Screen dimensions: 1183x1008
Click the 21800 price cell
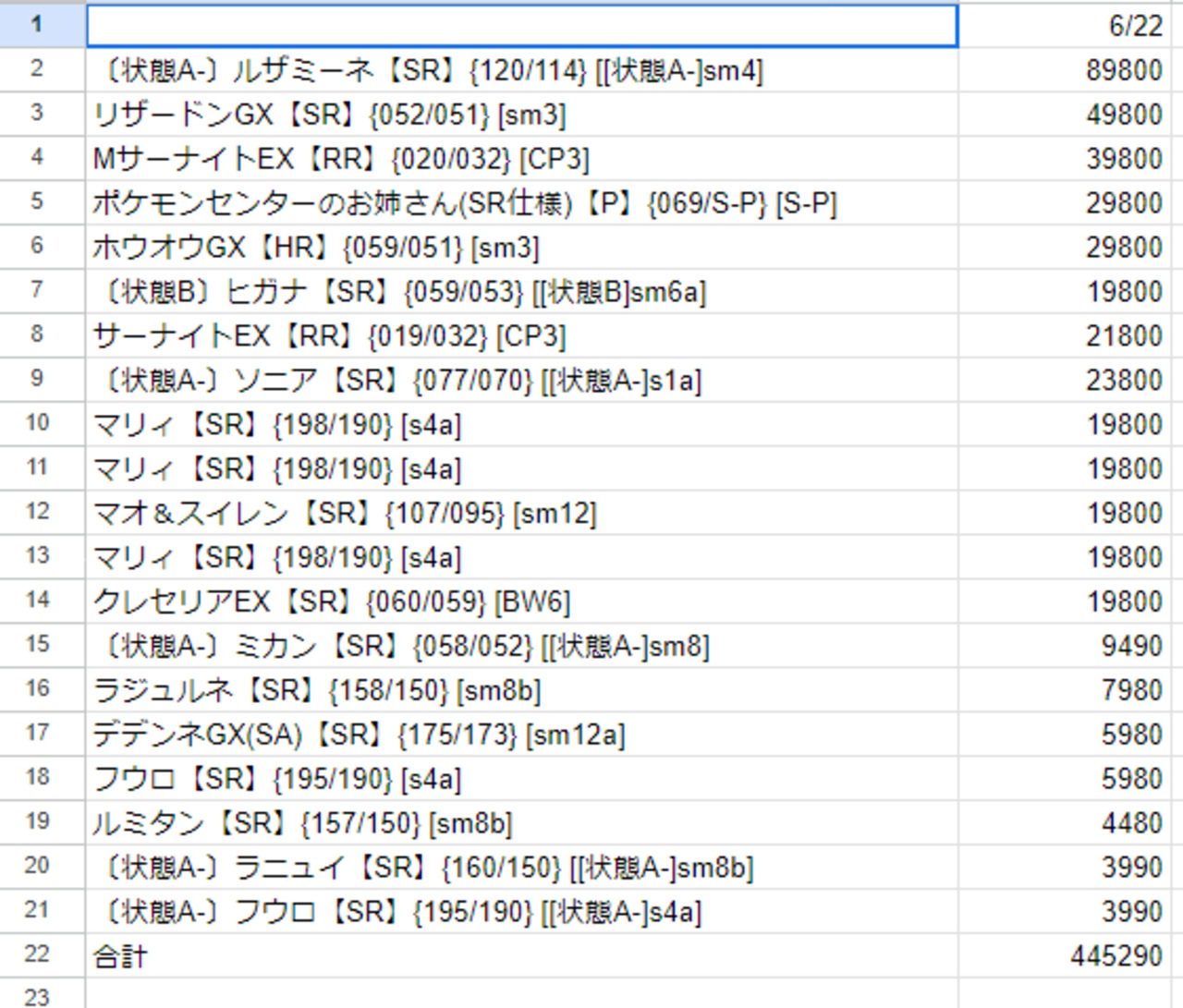point(1063,336)
